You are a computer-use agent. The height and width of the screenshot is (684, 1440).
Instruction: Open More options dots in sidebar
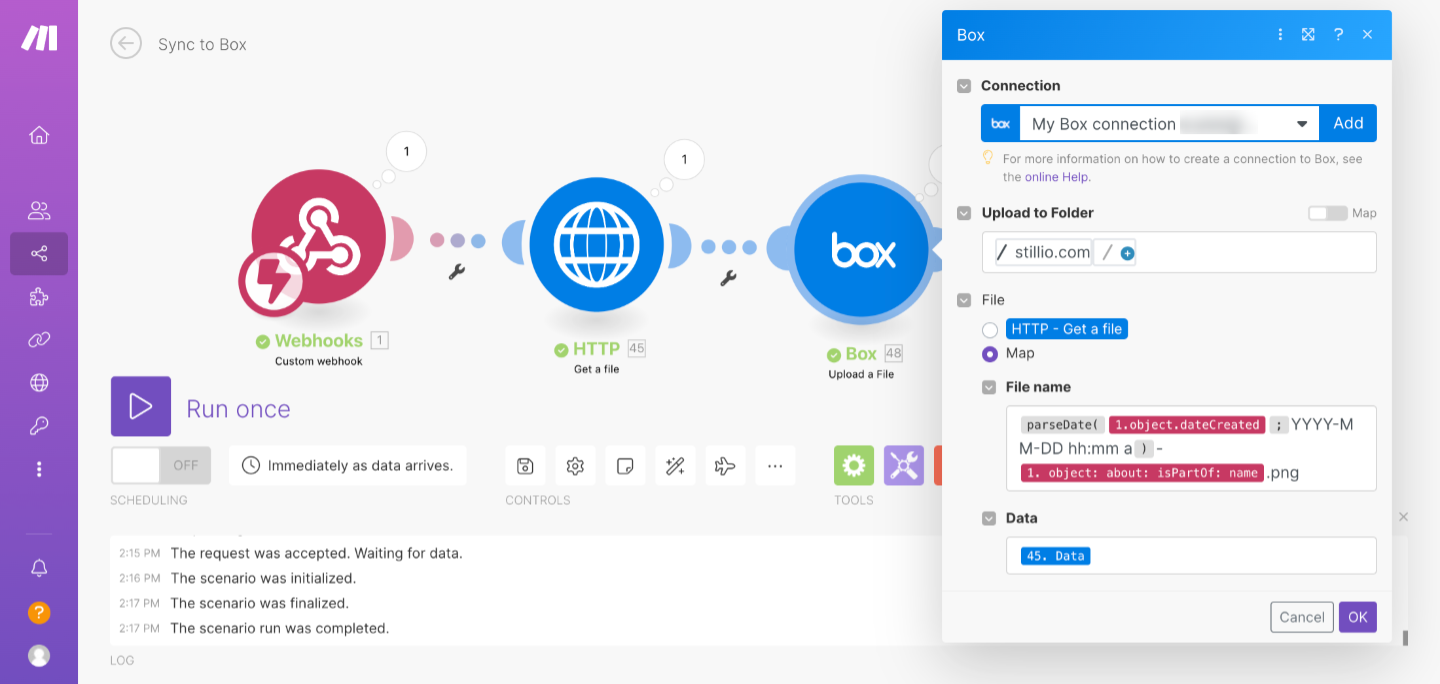[x=39, y=469]
